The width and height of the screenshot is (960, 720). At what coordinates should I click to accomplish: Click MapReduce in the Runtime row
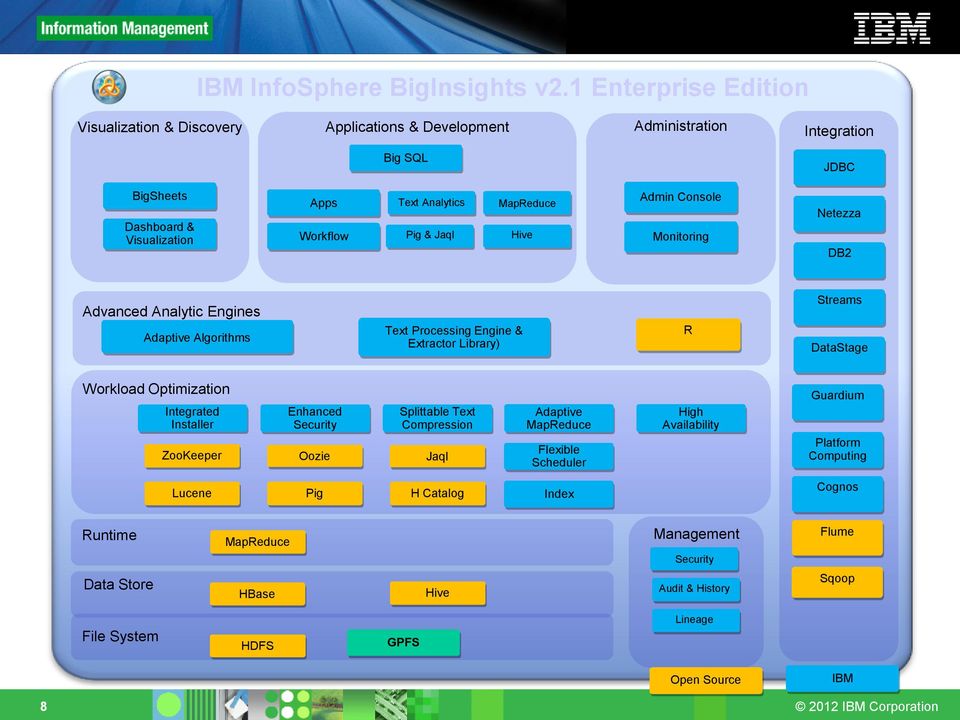tap(258, 542)
